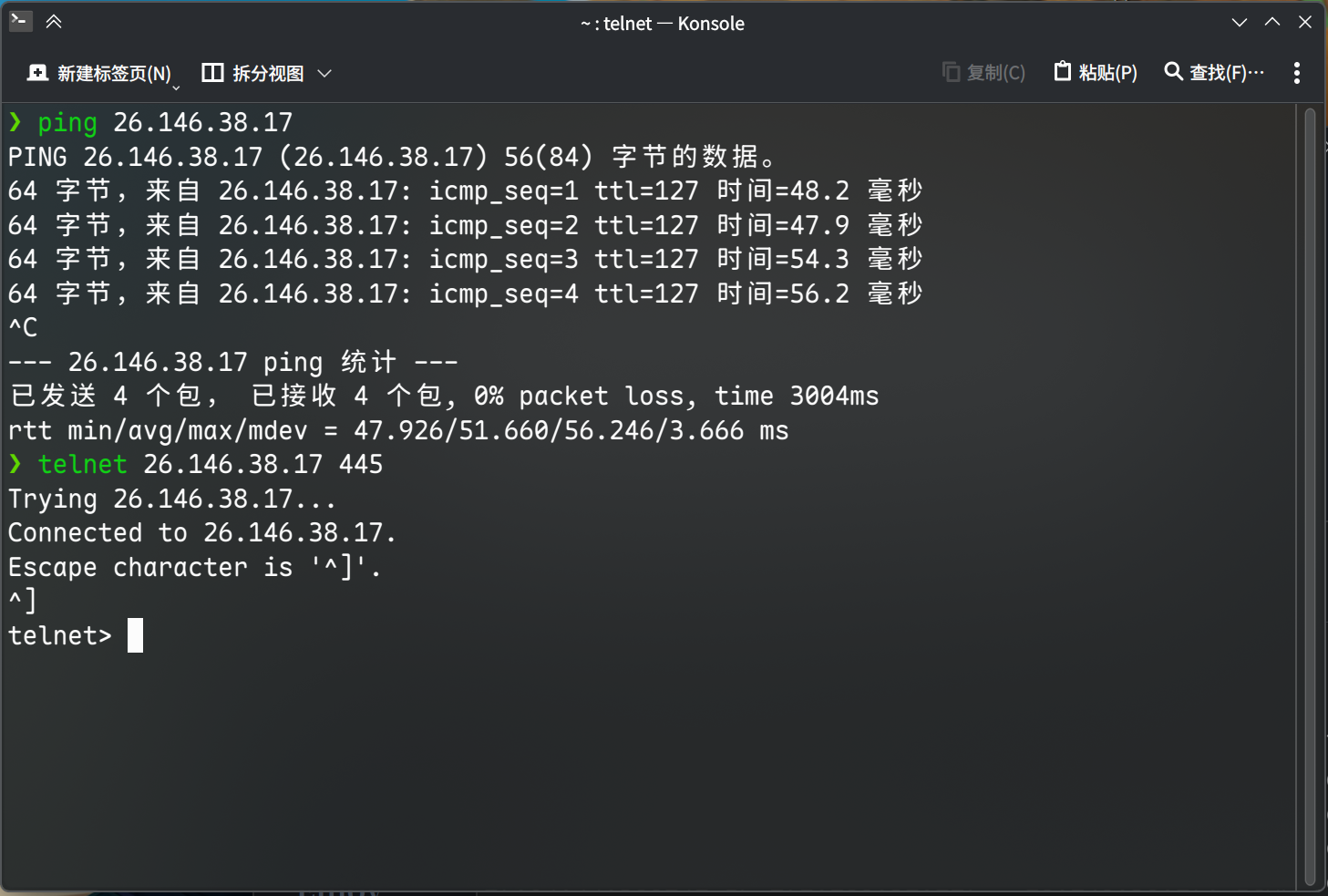Expand the chevron next to 拆分视图

click(324, 73)
